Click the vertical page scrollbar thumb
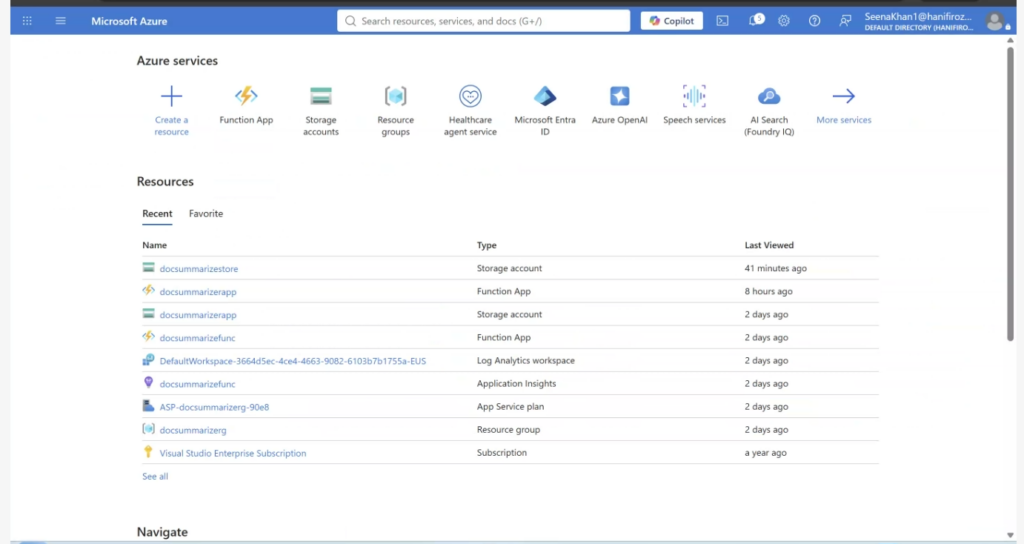 coord(1010,193)
